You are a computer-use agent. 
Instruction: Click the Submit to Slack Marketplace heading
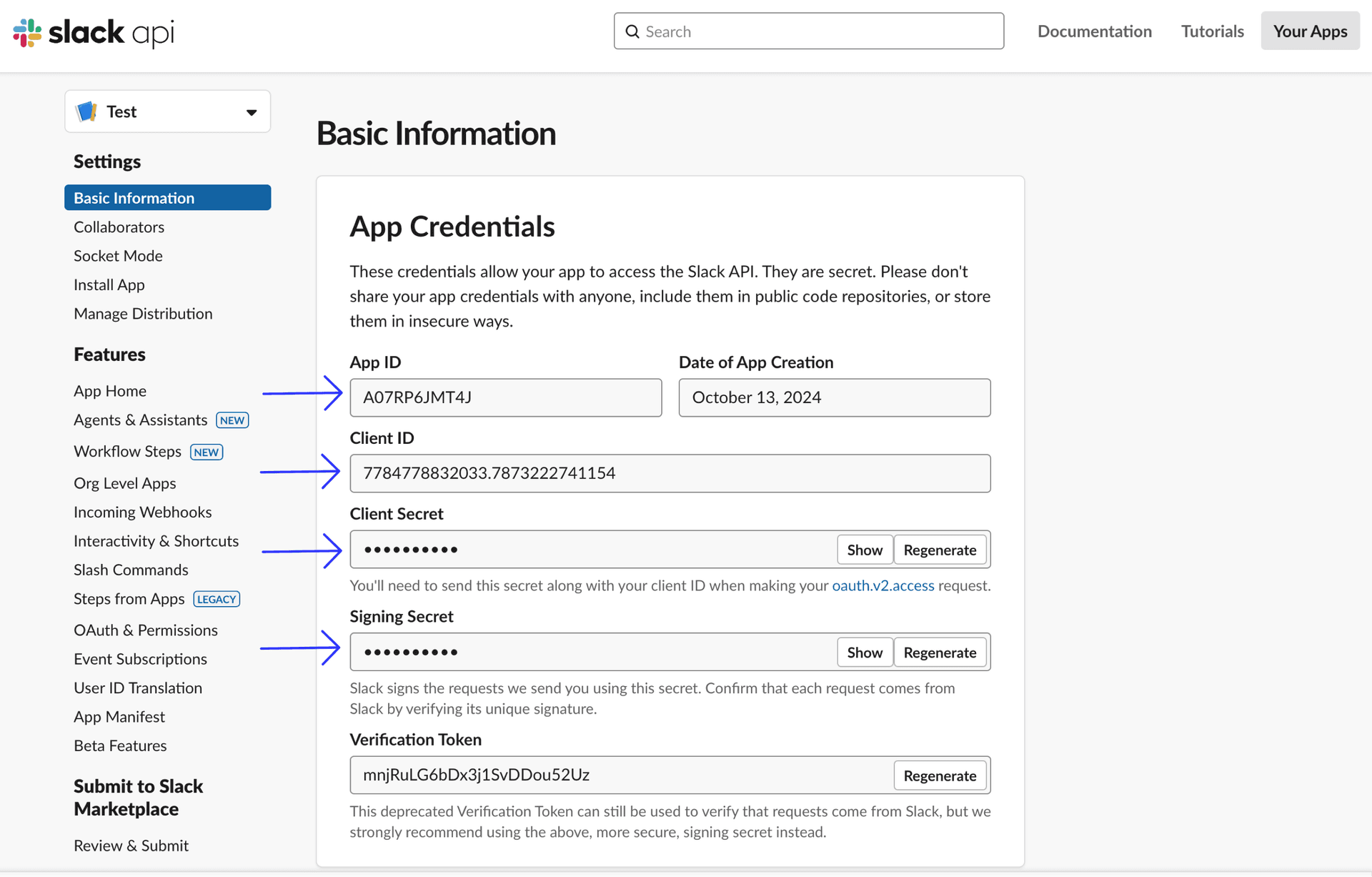pyautogui.click(x=139, y=798)
